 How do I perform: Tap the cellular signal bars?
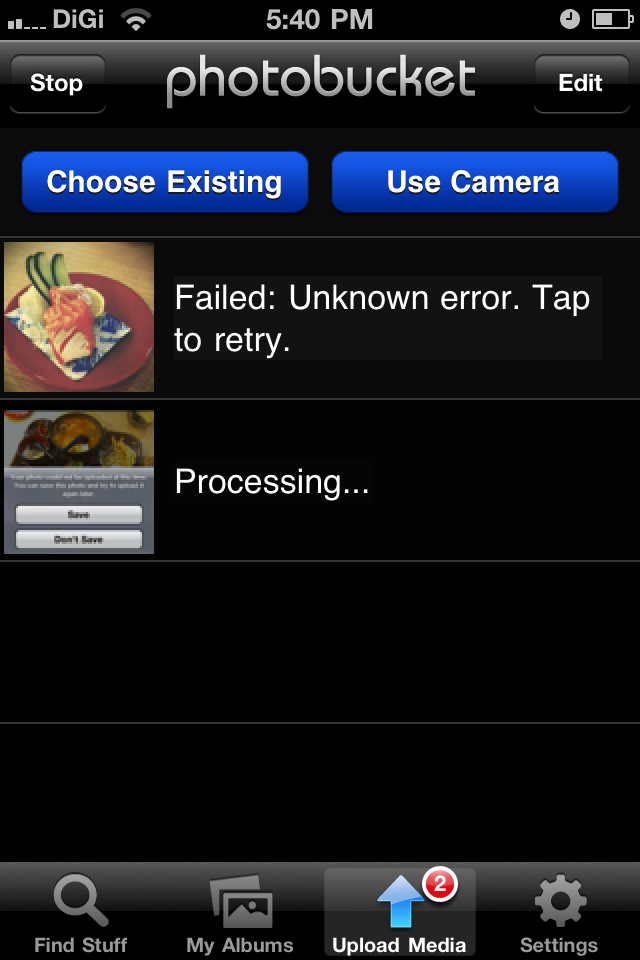[26, 23]
